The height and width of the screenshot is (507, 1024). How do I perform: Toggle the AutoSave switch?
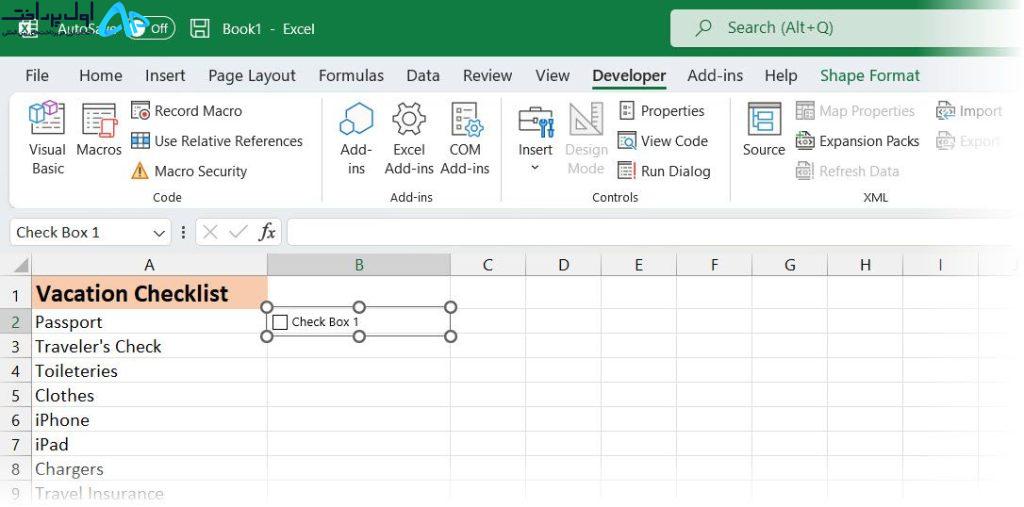(150, 28)
